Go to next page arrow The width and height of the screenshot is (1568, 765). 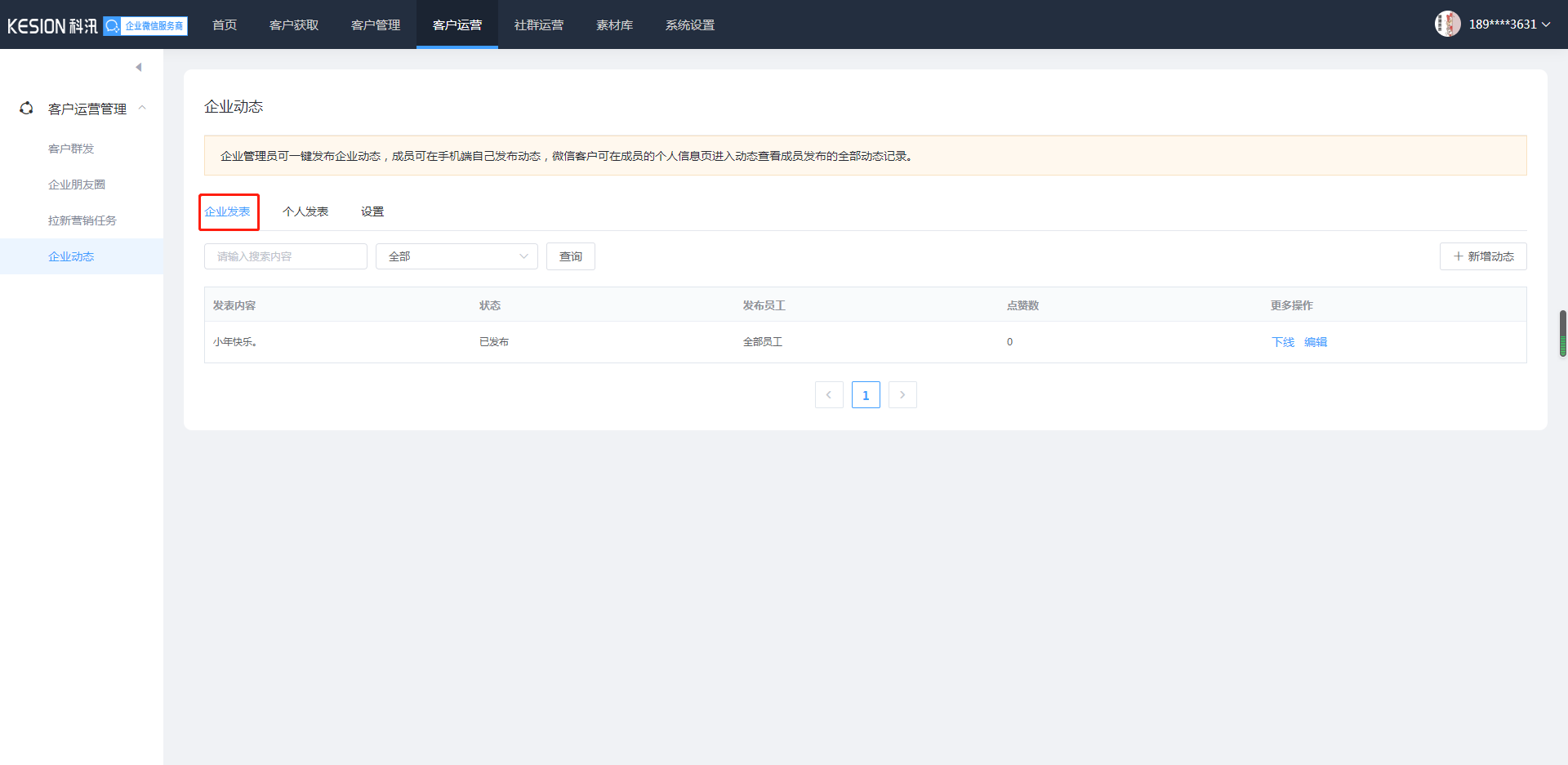coord(902,395)
